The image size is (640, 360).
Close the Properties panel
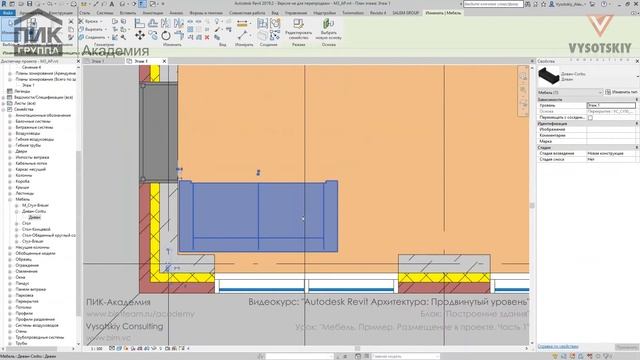click(637, 61)
